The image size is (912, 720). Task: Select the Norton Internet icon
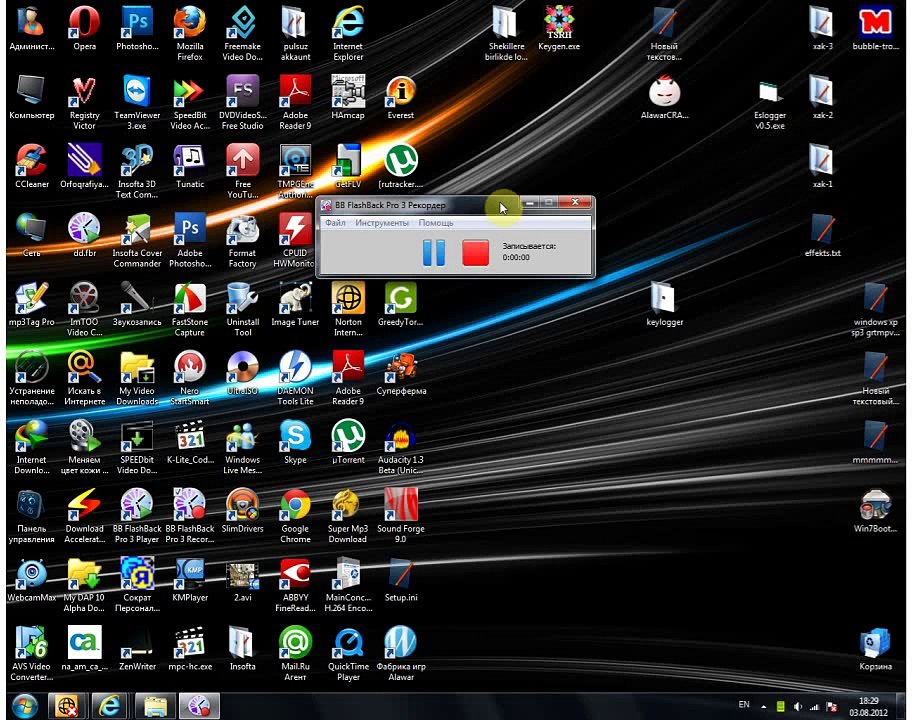(x=348, y=309)
